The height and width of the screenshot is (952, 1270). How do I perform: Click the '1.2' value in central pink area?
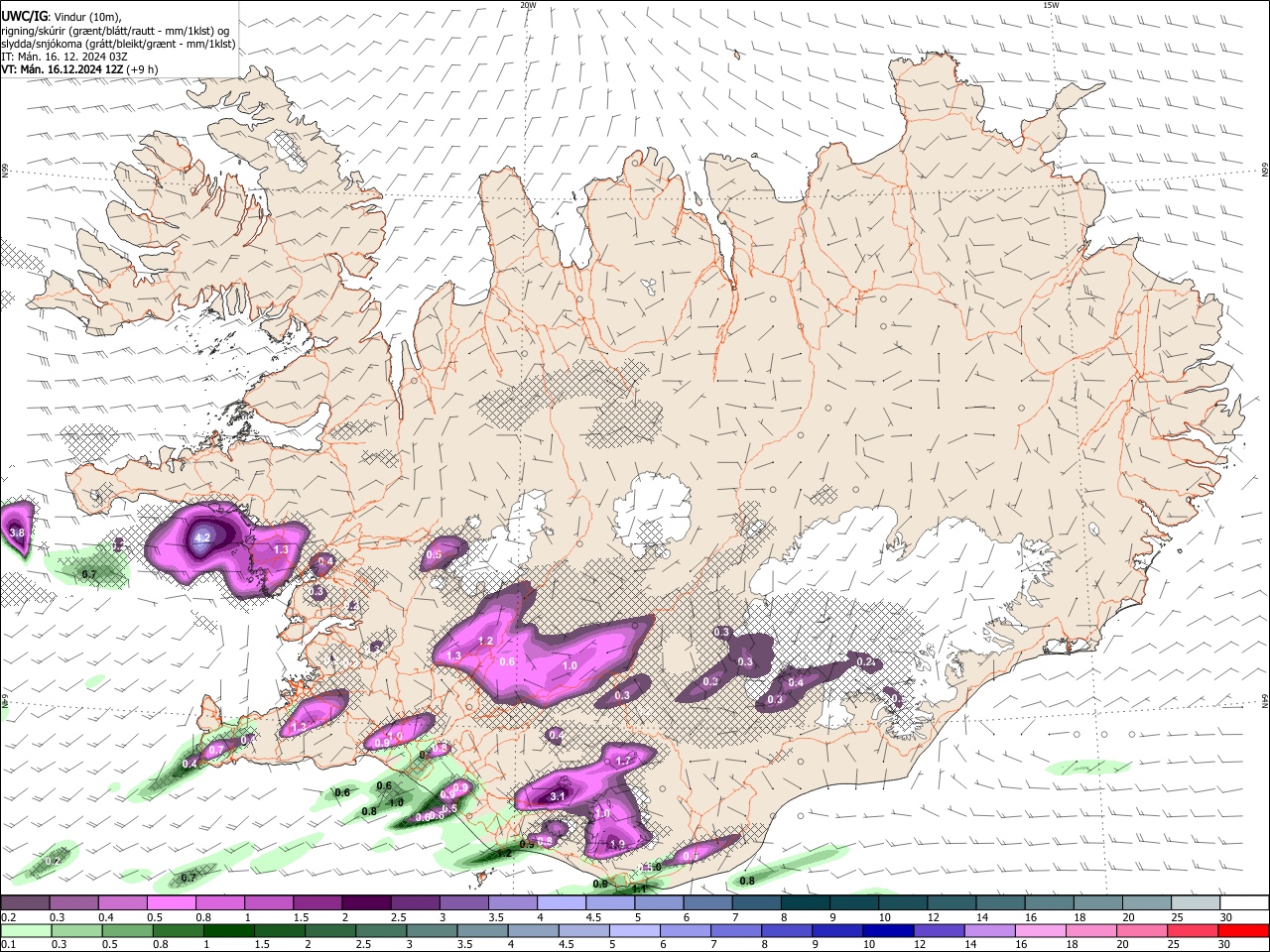pos(485,642)
